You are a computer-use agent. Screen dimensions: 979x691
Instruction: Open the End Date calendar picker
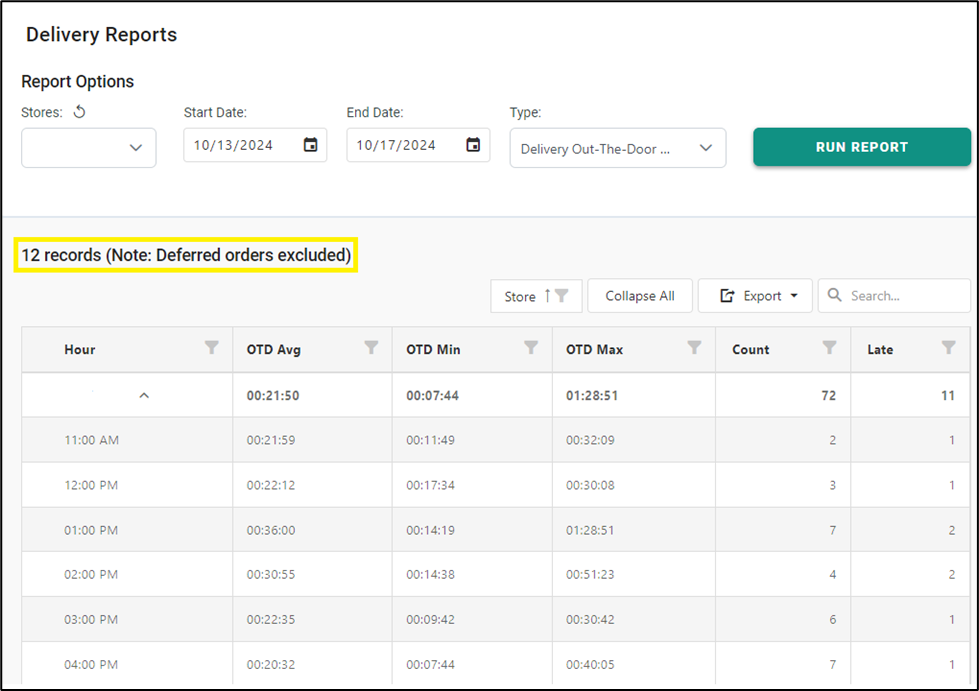[x=473, y=145]
